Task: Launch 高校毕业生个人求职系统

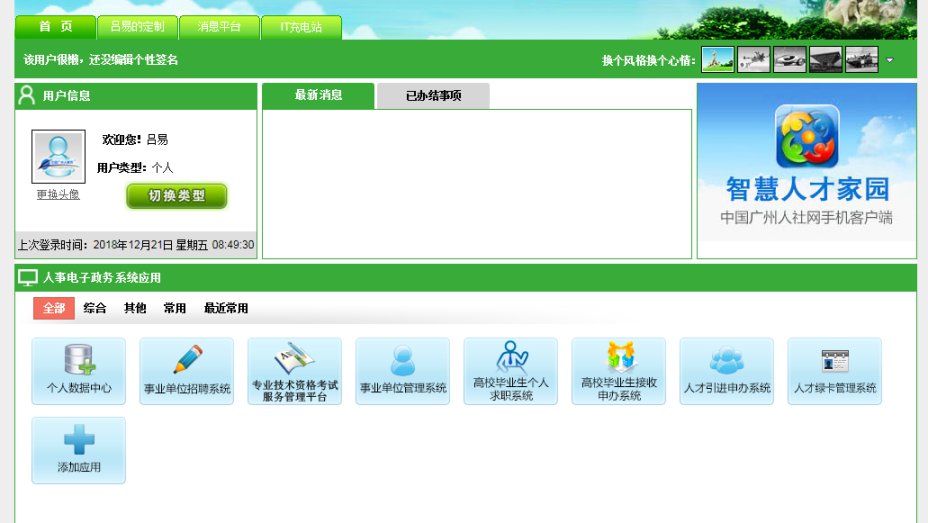Action: click(x=511, y=371)
